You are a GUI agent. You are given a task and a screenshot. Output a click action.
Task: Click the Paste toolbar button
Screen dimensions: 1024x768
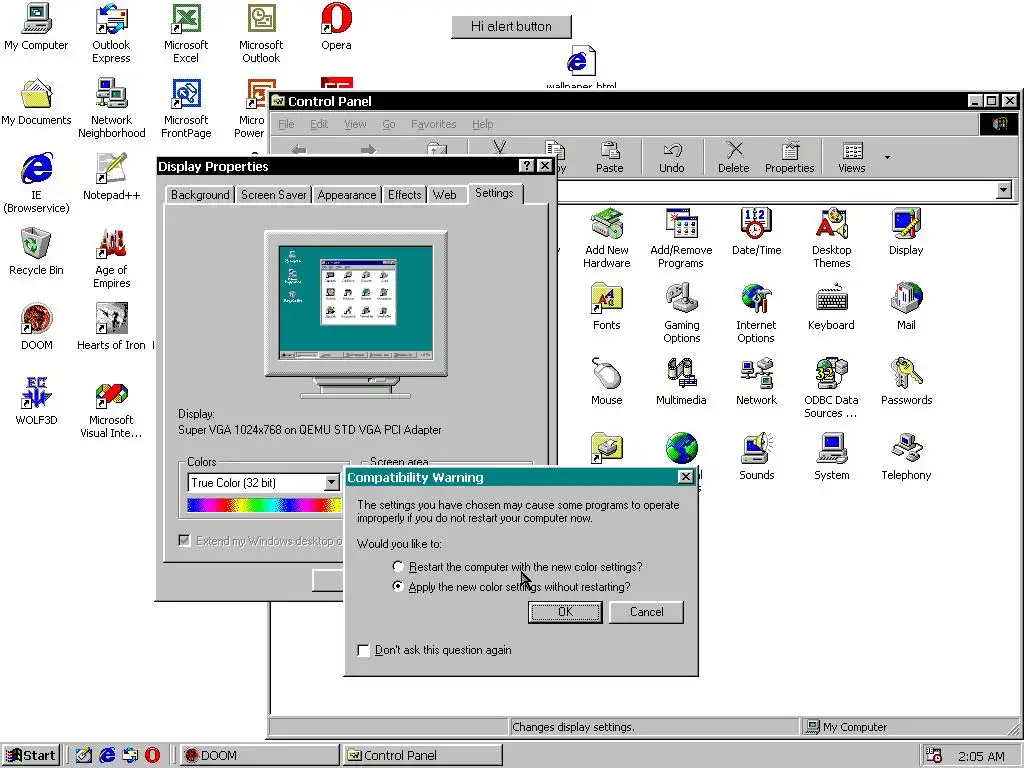pos(609,157)
